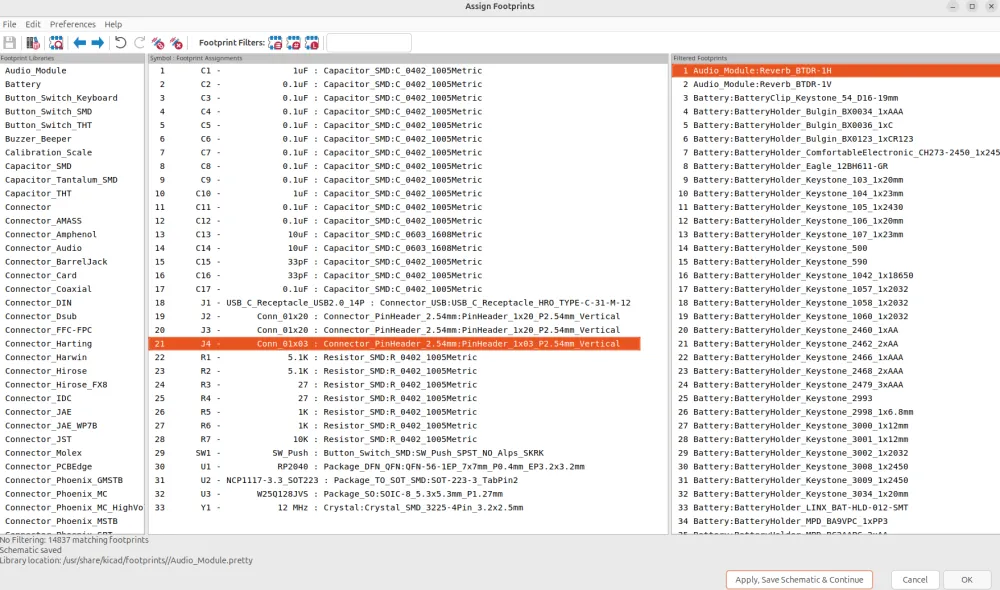This screenshot has width=1000, height=590.
Task: Go to next unassociated symbol arrow
Action: 98,43
